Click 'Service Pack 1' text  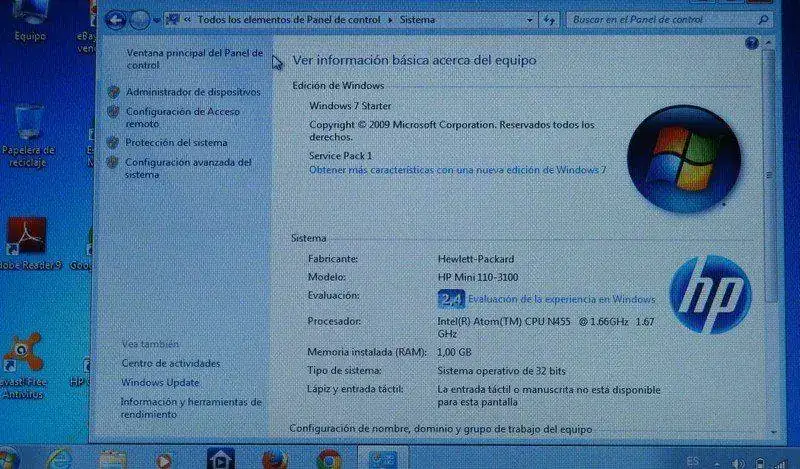point(340,156)
